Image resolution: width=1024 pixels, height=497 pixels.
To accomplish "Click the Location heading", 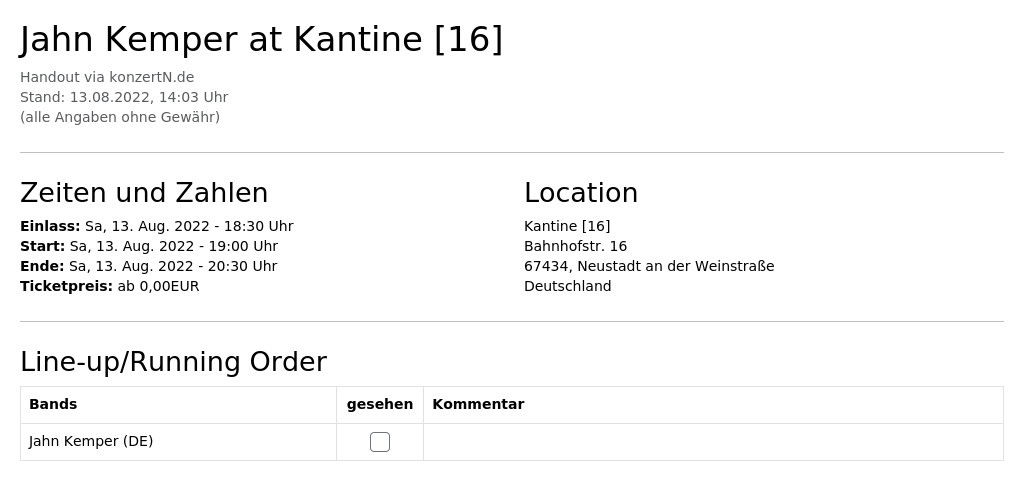I will tap(581, 193).
